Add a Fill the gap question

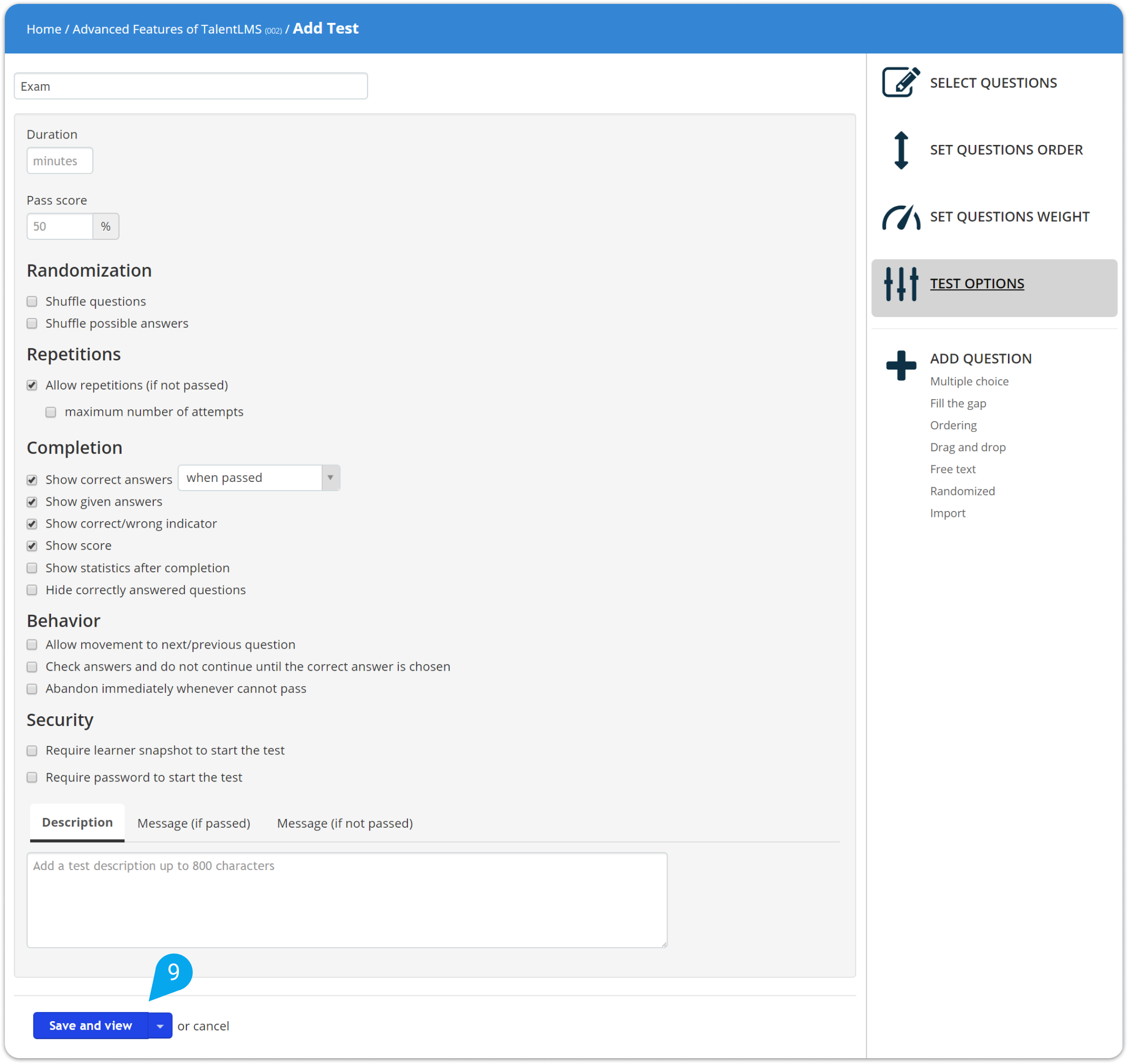pyautogui.click(x=958, y=404)
